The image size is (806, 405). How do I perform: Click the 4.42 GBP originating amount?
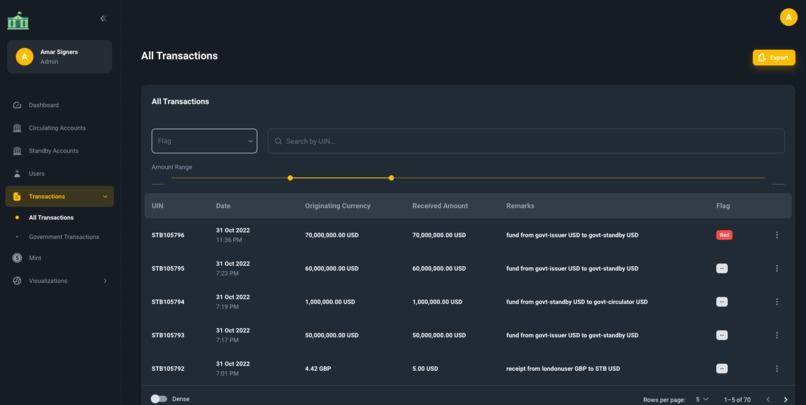[318, 369]
